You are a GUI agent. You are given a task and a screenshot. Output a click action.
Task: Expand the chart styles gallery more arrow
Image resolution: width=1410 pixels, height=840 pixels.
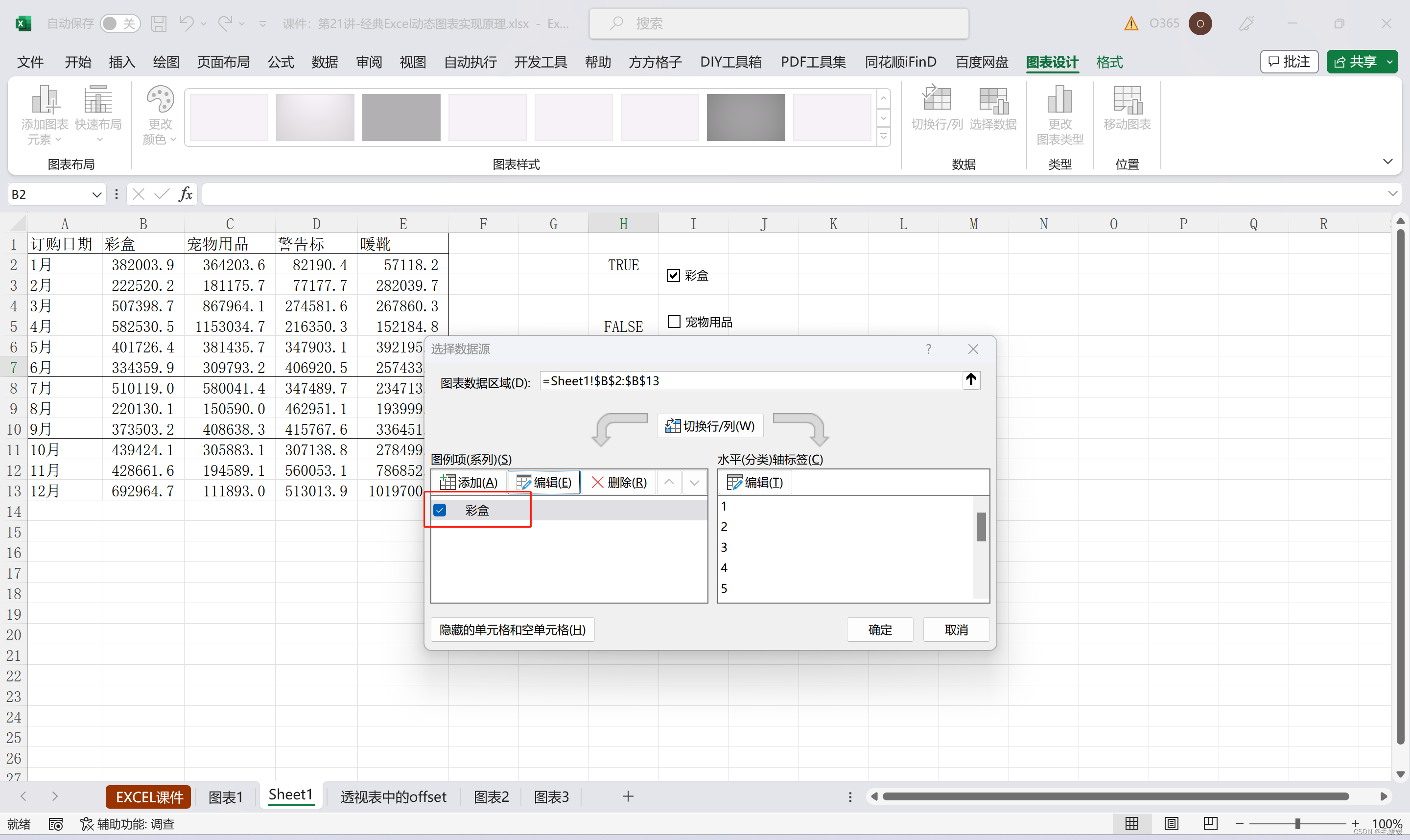884,137
